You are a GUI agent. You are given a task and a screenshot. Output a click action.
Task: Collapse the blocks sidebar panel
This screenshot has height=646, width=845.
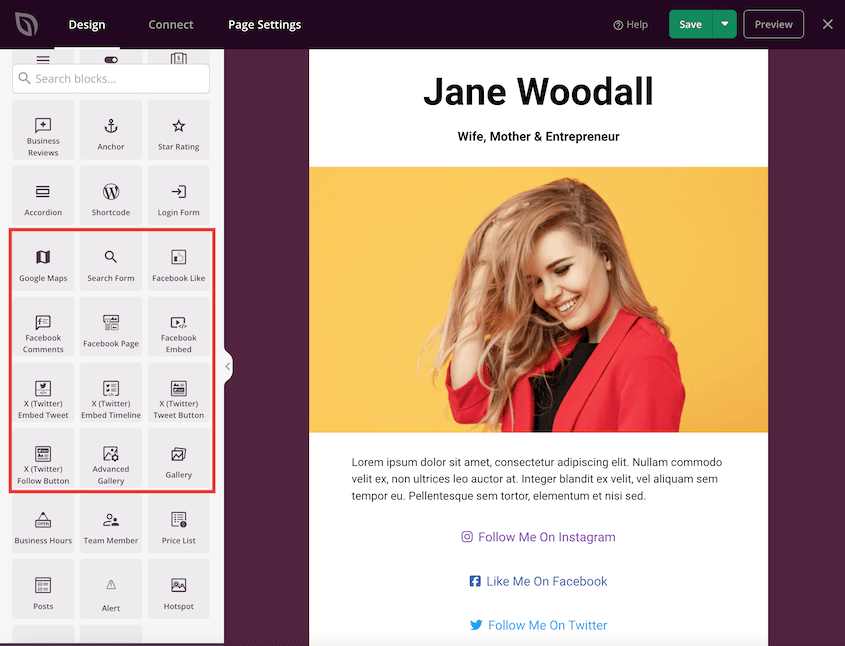pyautogui.click(x=226, y=366)
